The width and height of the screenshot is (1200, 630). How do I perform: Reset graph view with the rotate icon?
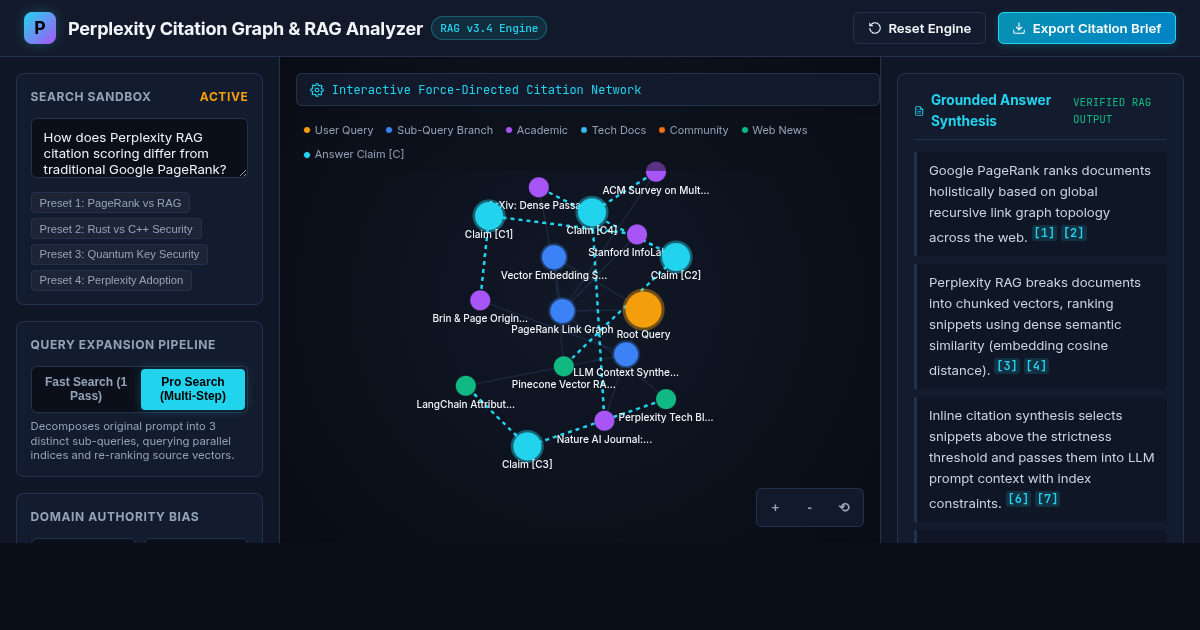click(x=844, y=507)
